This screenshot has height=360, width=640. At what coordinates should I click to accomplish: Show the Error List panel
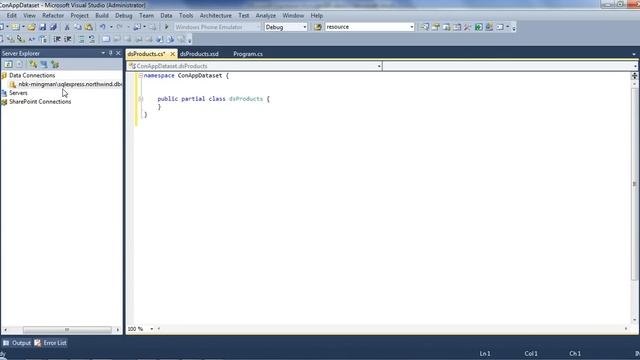click(x=50, y=343)
